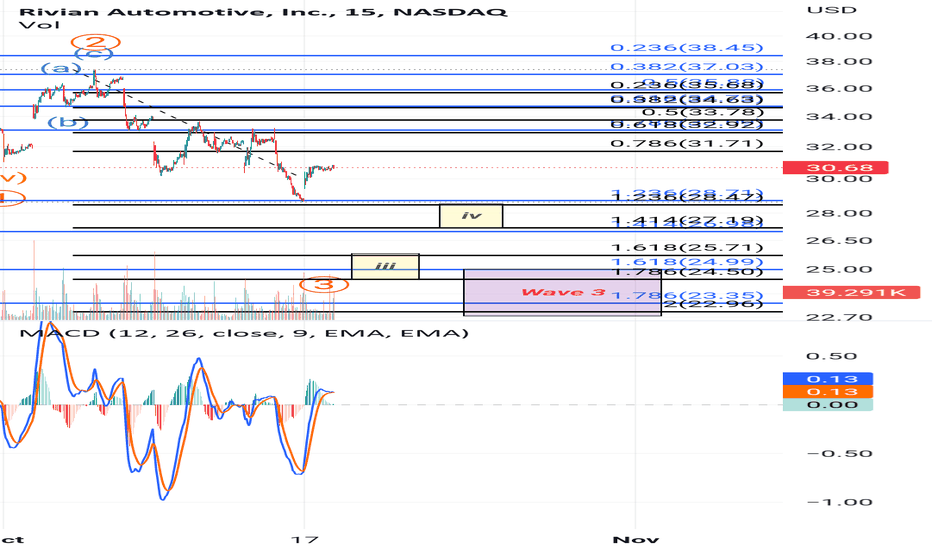Select the 1.618(25.71) Fibonacci extension label
The width and height of the screenshot is (932, 550).
click(x=687, y=247)
